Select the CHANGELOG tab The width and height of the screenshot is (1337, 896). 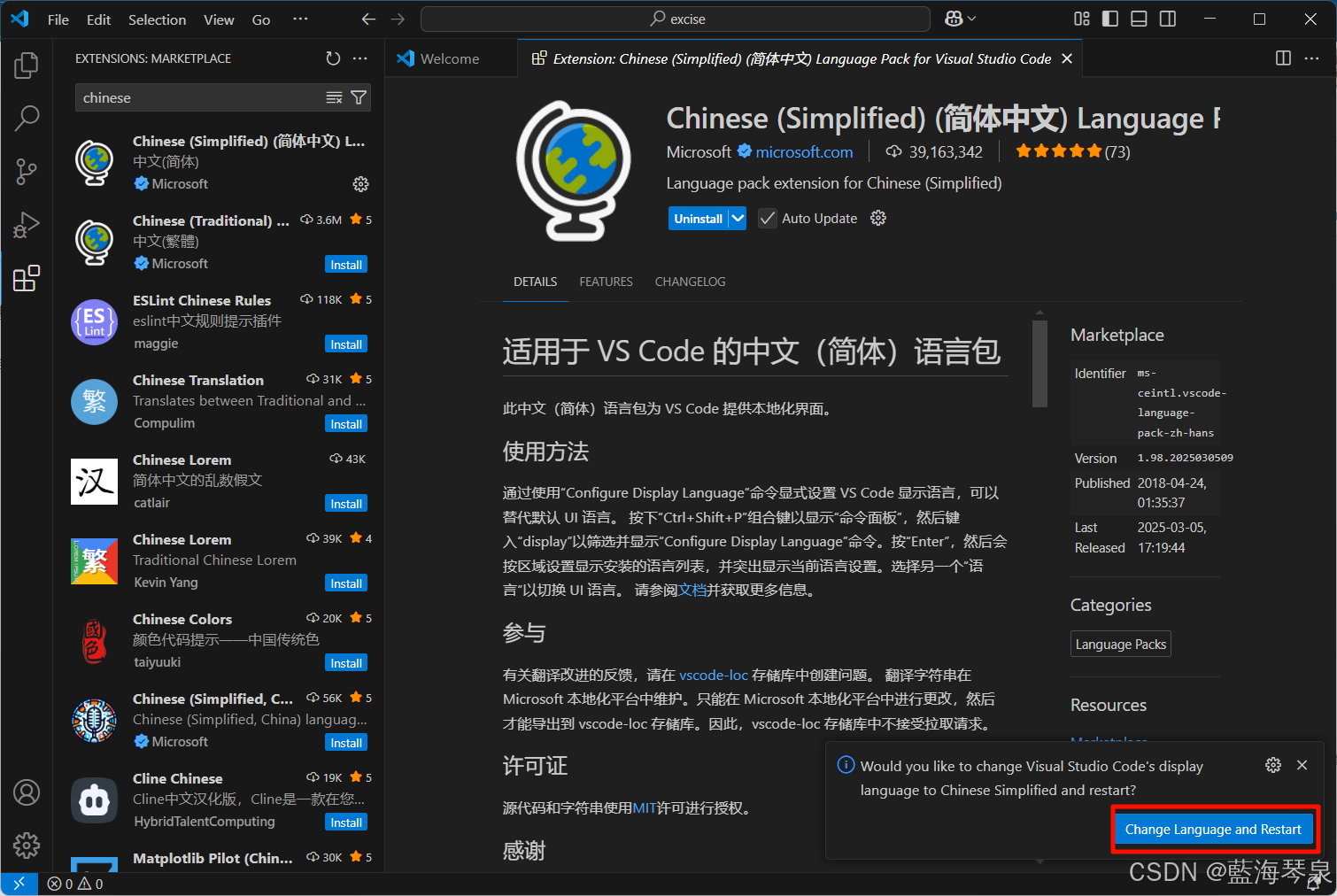click(691, 282)
